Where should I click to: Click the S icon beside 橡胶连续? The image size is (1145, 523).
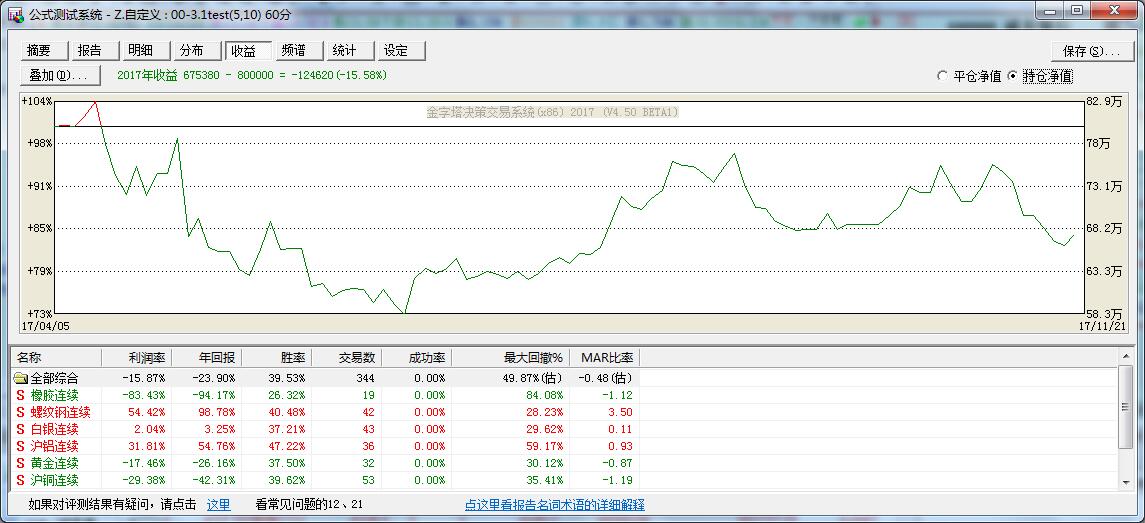20,395
